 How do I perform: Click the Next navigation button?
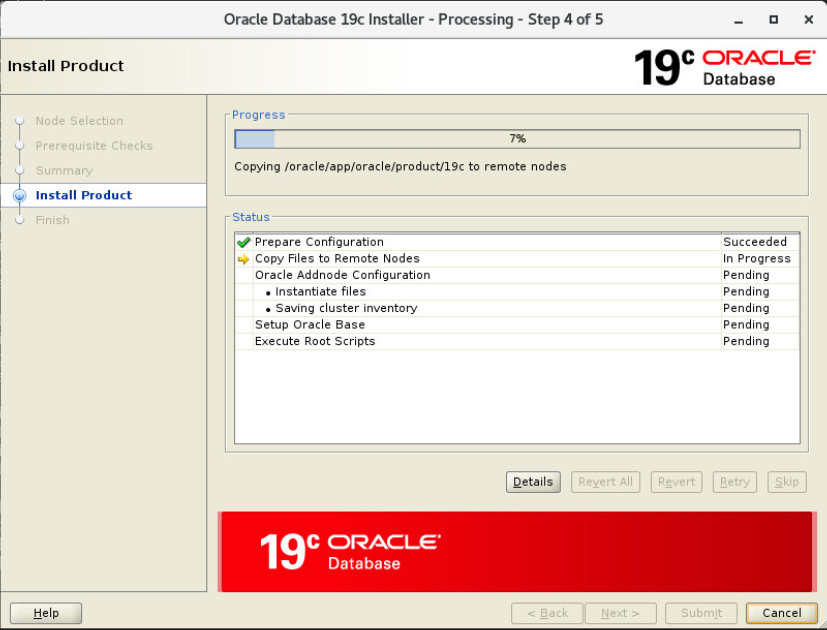tap(621, 613)
